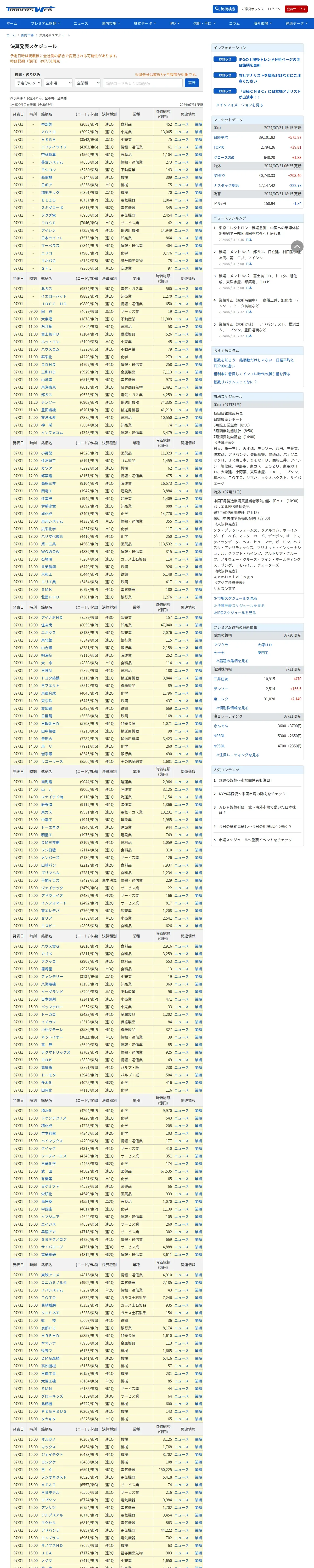Click IPOスケジュールを見る link
Image resolution: width=314 pixels, height=1568 pixels.
tap(235, 613)
